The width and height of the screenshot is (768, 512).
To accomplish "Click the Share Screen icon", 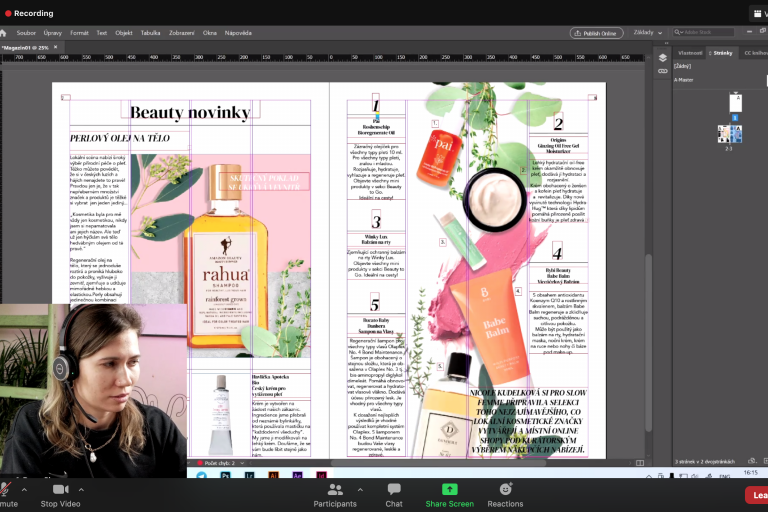I will (449, 489).
